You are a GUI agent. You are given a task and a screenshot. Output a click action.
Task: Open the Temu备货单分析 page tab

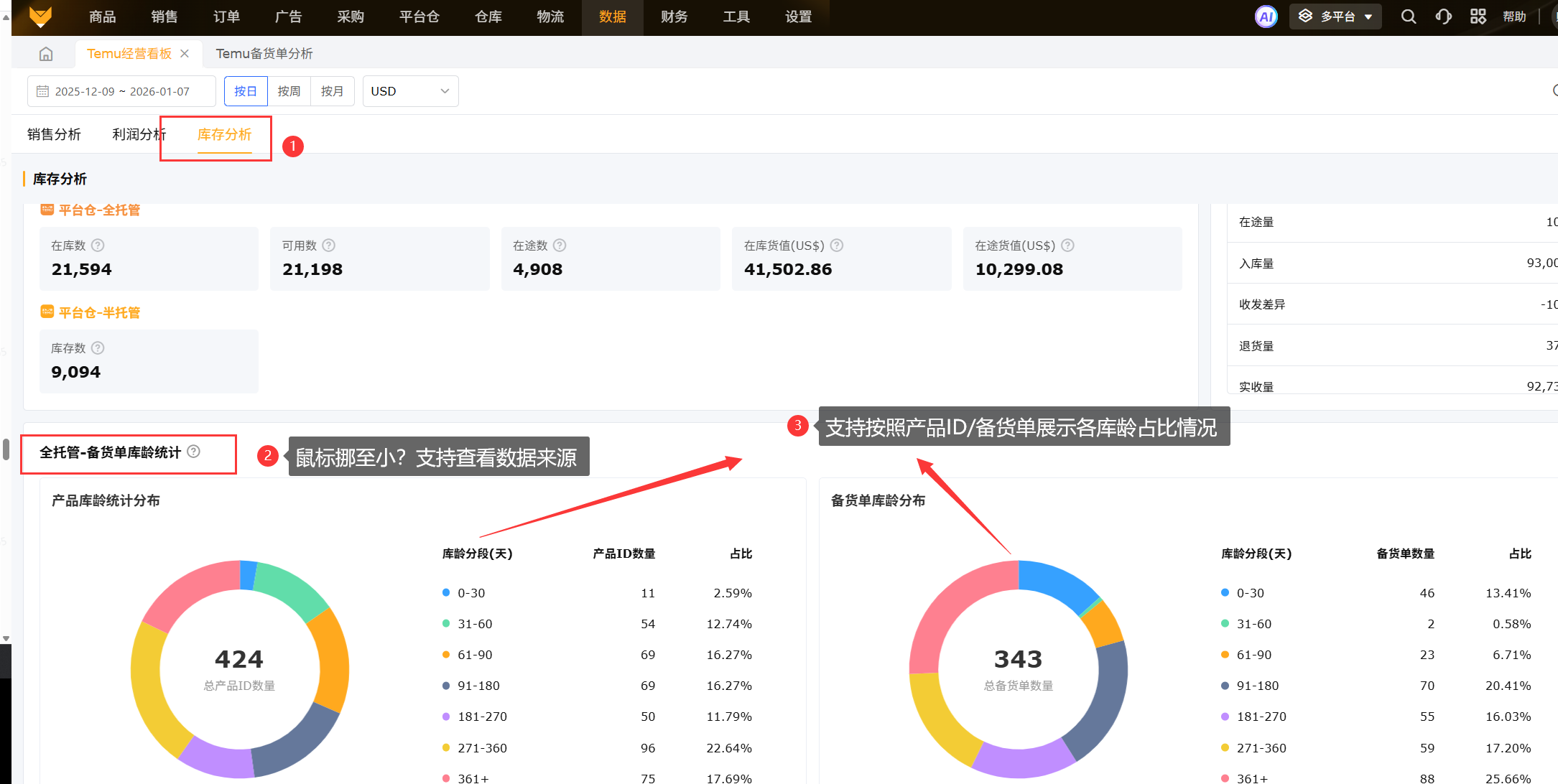(264, 54)
